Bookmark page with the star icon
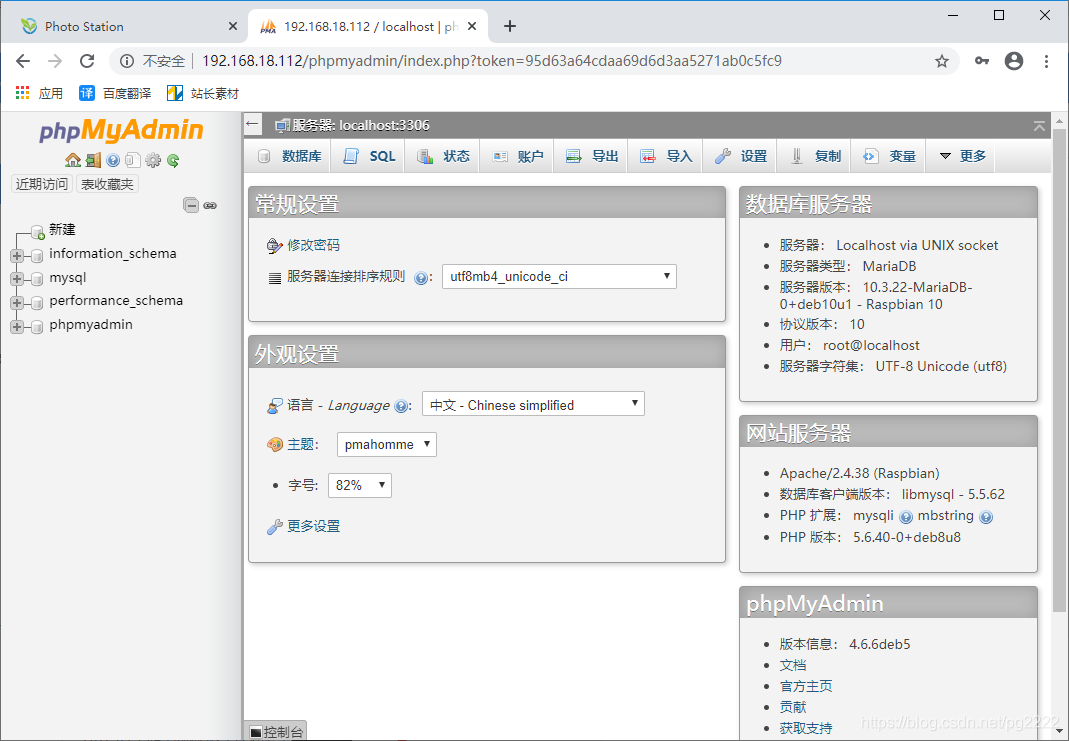 click(x=942, y=61)
